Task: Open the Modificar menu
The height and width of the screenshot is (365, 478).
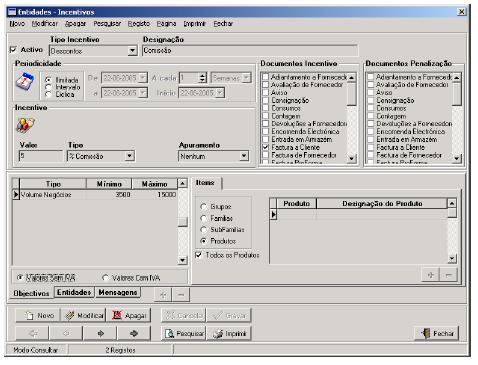Action: coord(45,24)
